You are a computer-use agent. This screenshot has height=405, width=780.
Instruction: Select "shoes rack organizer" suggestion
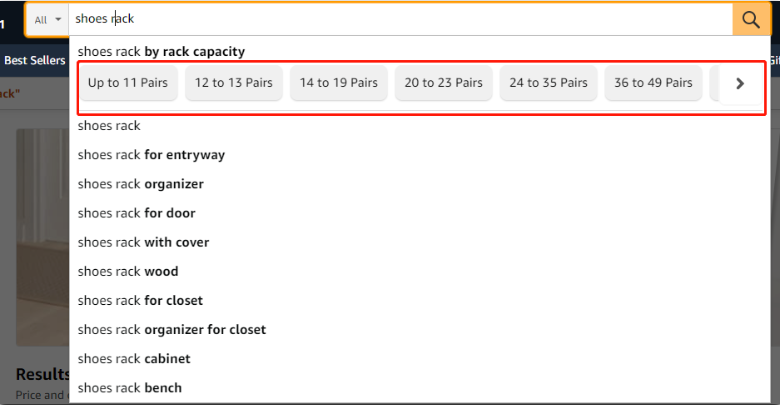(140, 184)
